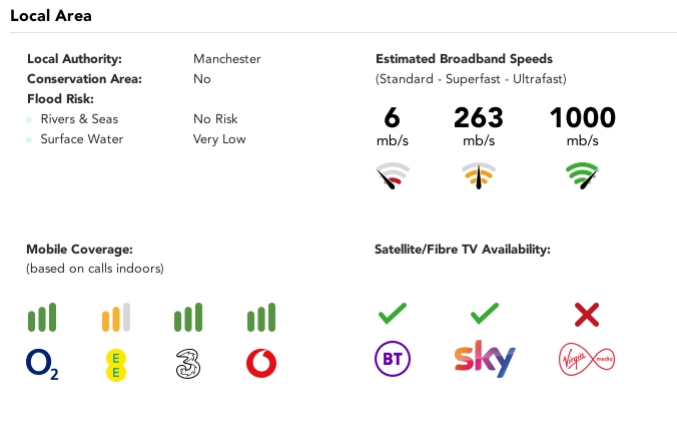The image size is (677, 424).
Task: Click the Sky provider logo
Action: (484, 360)
